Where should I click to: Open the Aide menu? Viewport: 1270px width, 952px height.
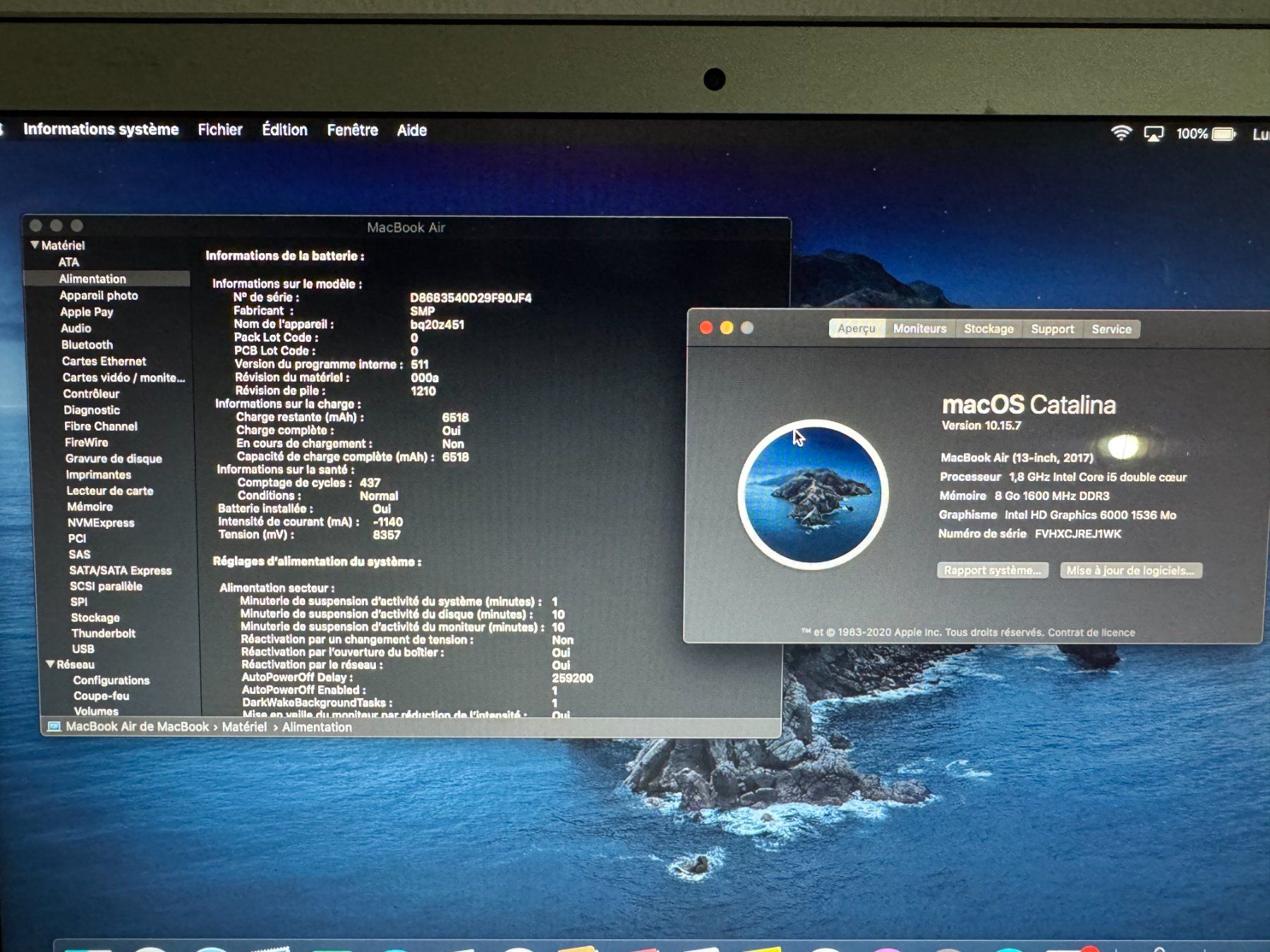(x=411, y=130)
